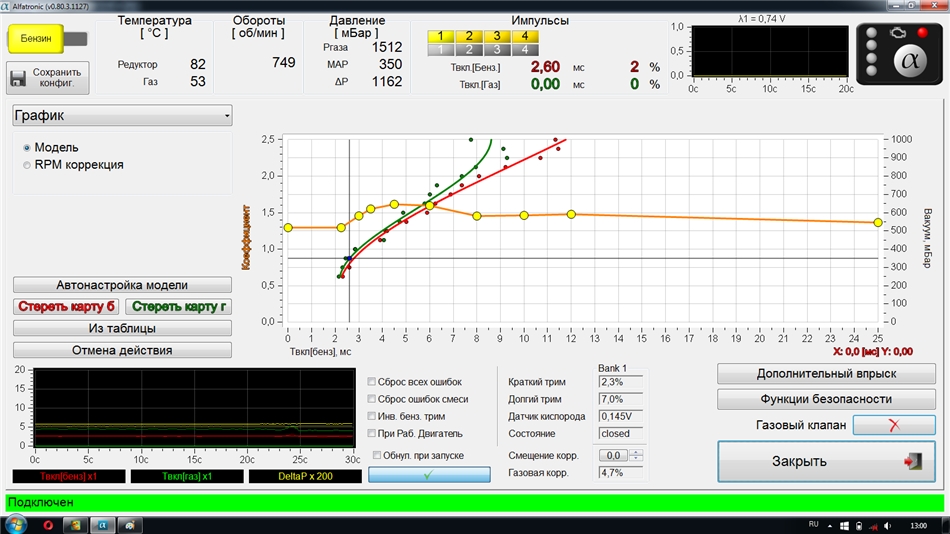Viewport: 950px width, 534px height.
Task: Click the Закрыть button
Action: coord(826,461)
